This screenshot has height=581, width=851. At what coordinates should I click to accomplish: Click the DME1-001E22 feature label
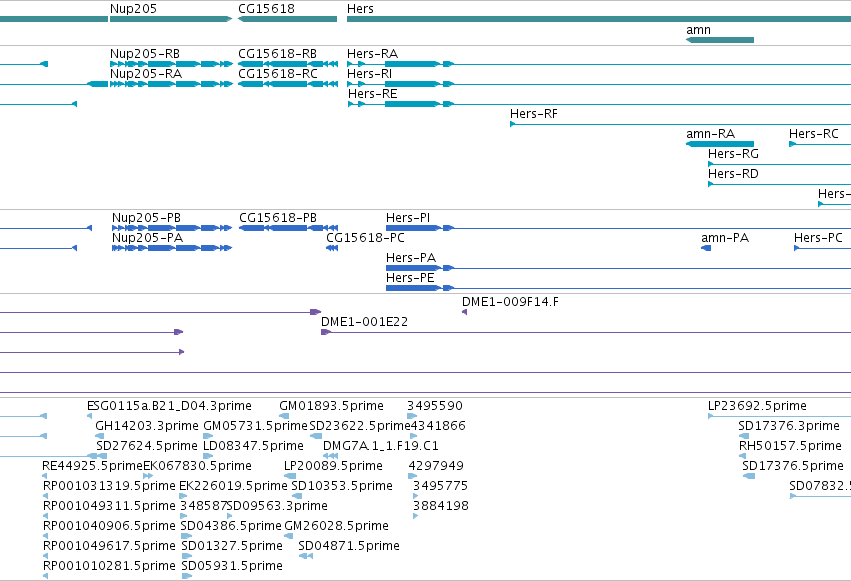point(365,322)
